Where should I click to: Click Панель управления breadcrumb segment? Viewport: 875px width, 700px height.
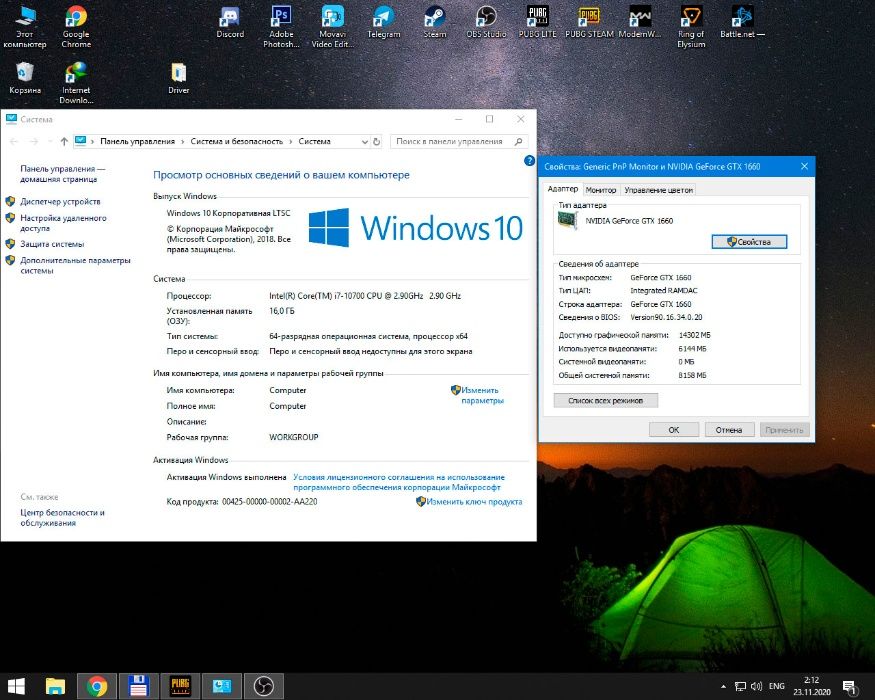click(137, 142)
